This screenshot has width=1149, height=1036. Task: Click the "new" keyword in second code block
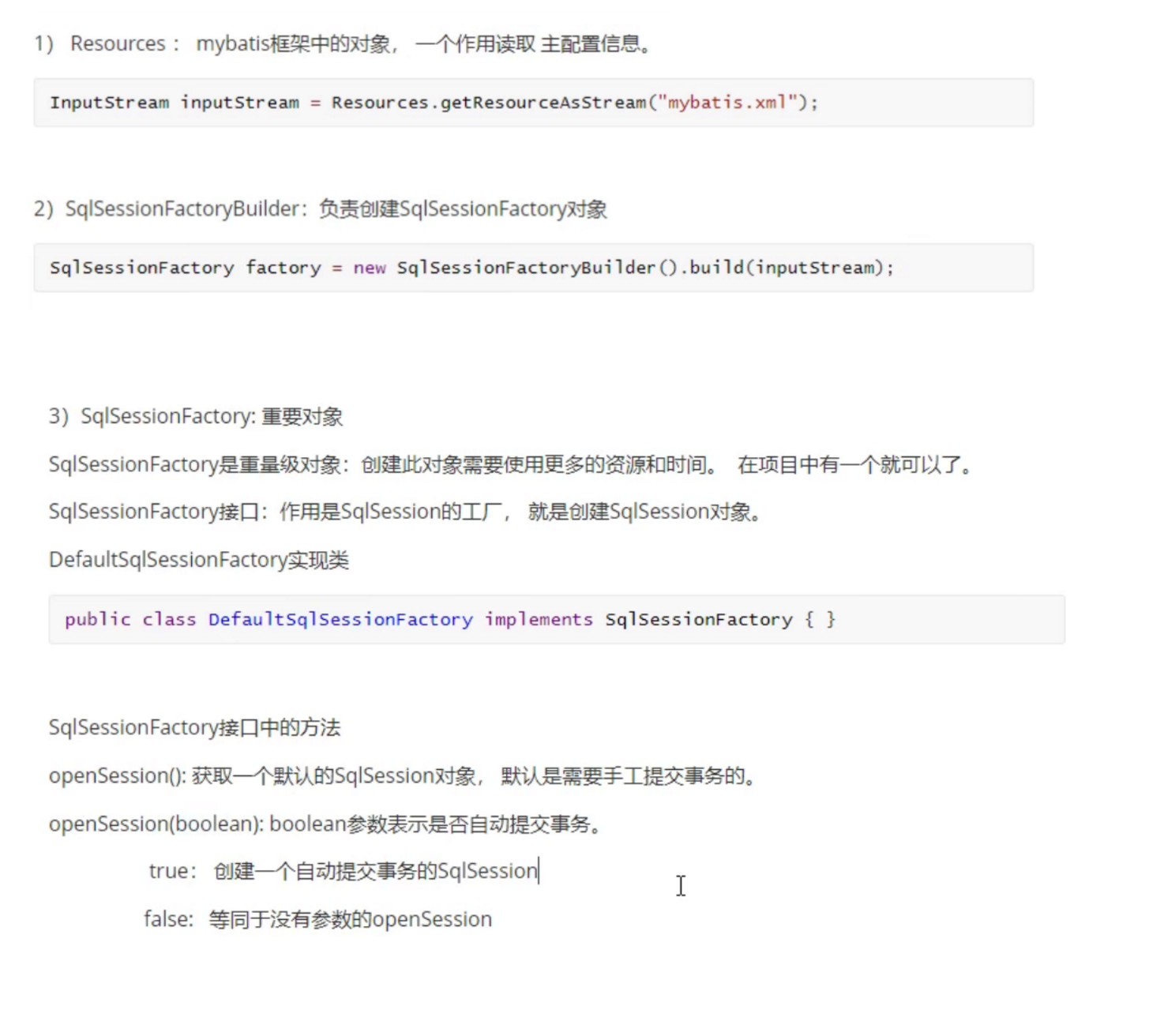370,268
